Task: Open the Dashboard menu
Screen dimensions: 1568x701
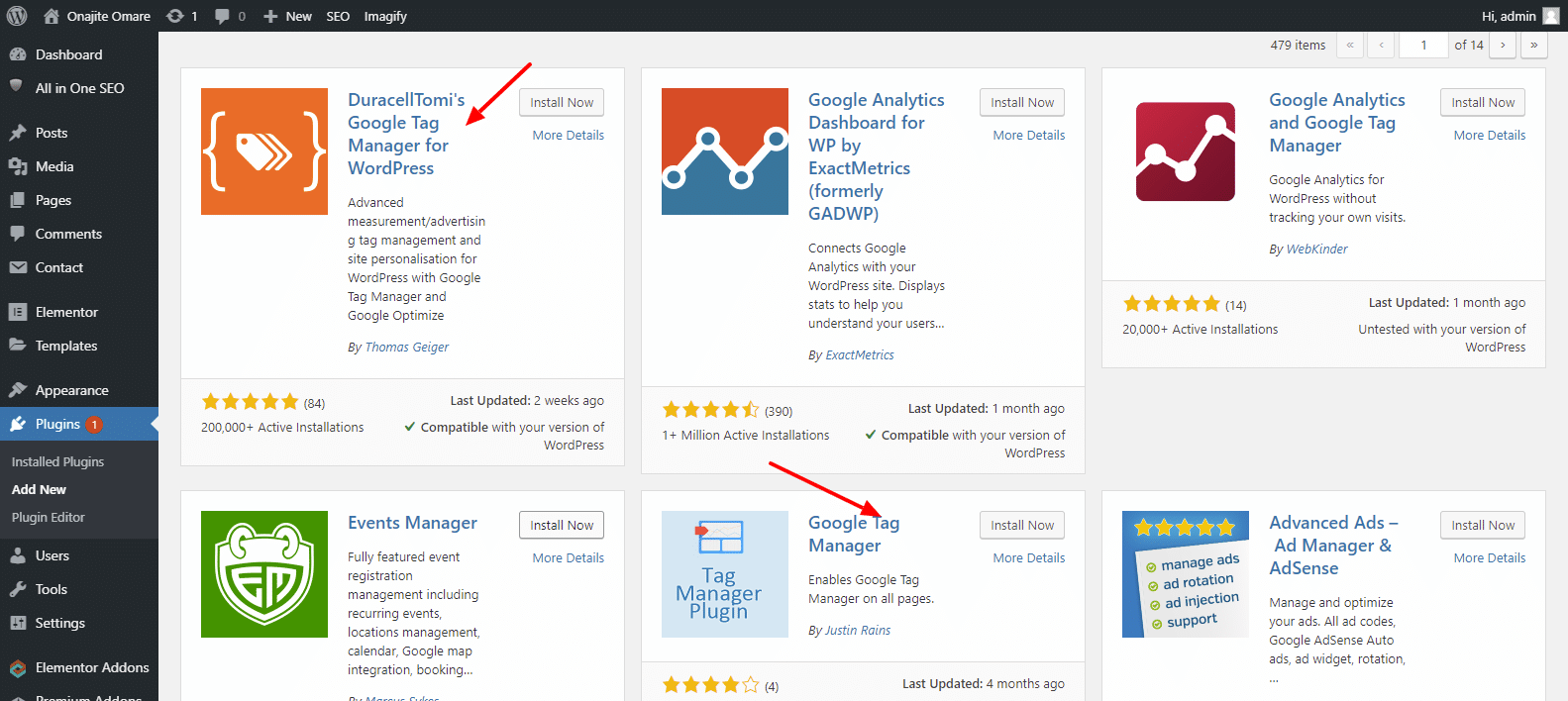Action: pyautogui.click(x=79, y=54)
